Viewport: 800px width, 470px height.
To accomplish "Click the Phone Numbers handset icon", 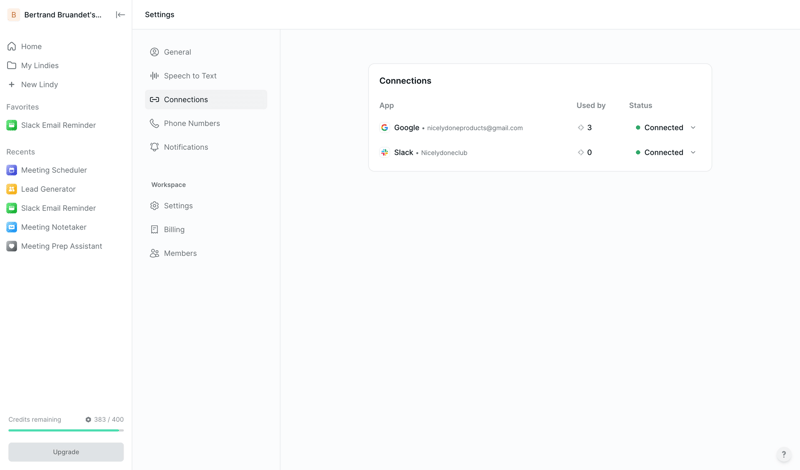I will click(x=154, y=123).
